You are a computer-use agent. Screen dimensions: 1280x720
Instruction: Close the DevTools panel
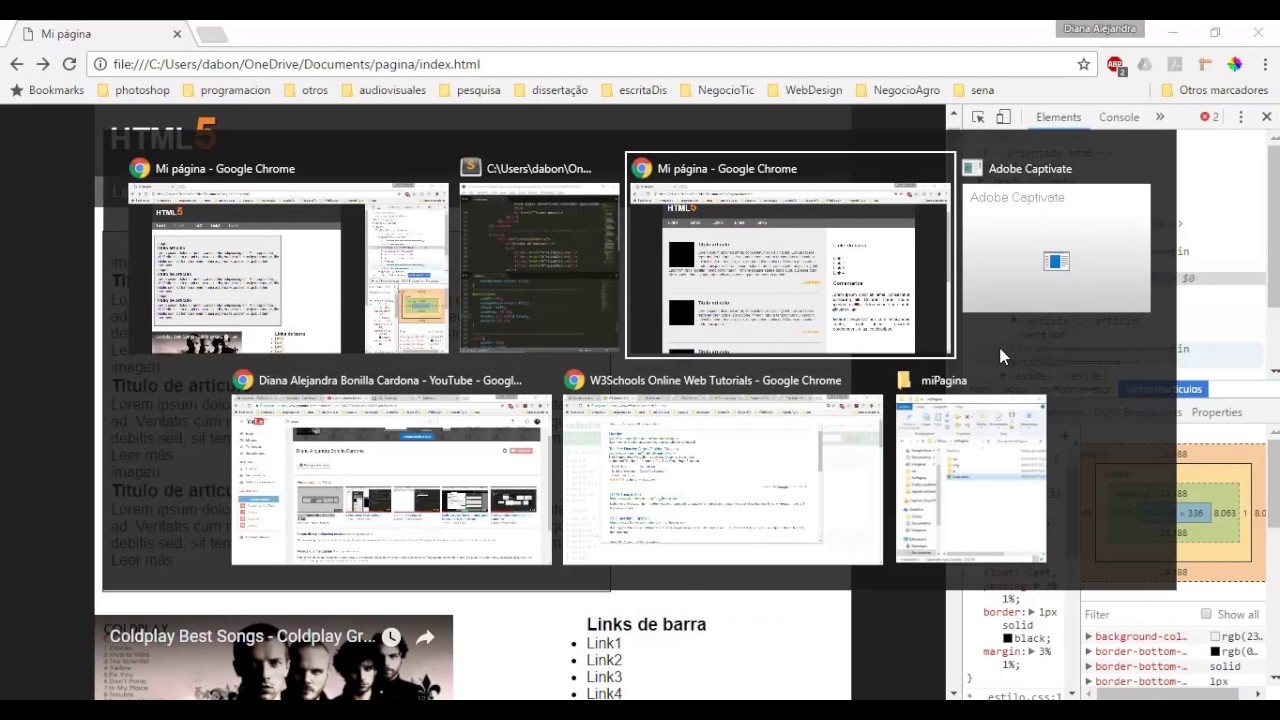coord(1266,117)
